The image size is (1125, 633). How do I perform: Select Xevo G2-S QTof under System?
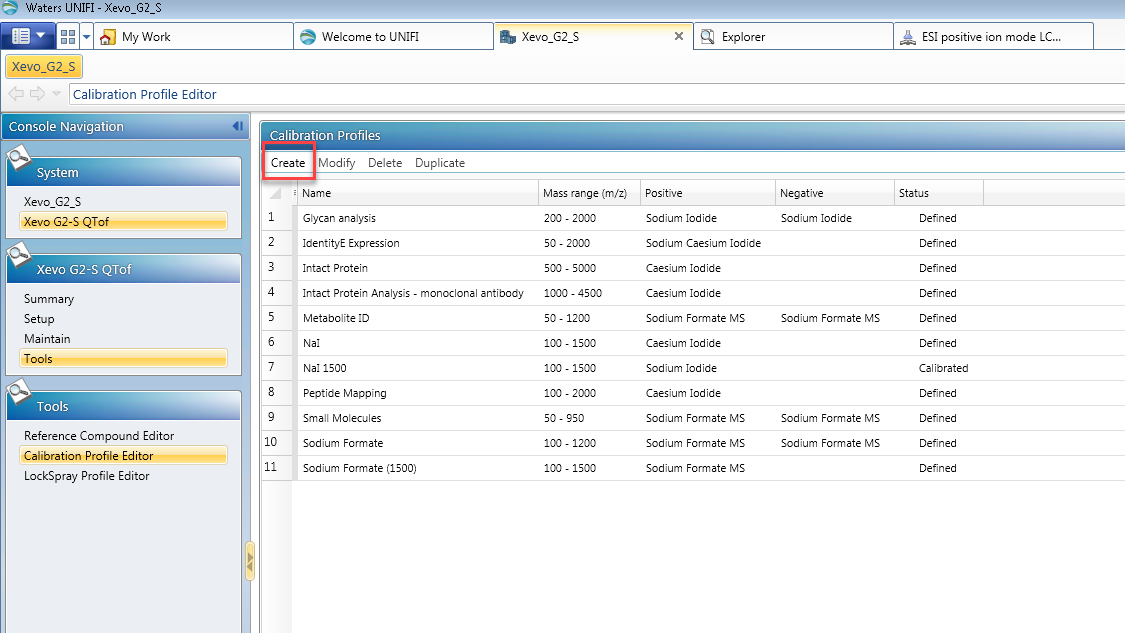pos(124,222)
